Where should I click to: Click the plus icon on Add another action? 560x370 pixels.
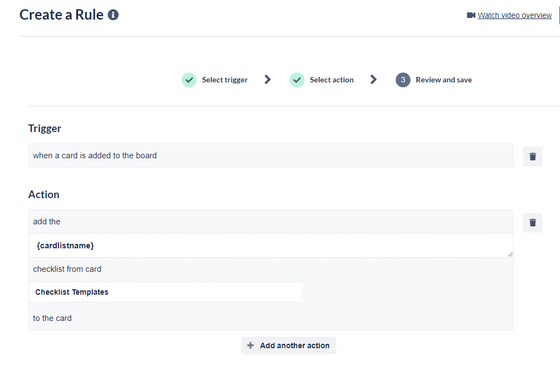251,345
